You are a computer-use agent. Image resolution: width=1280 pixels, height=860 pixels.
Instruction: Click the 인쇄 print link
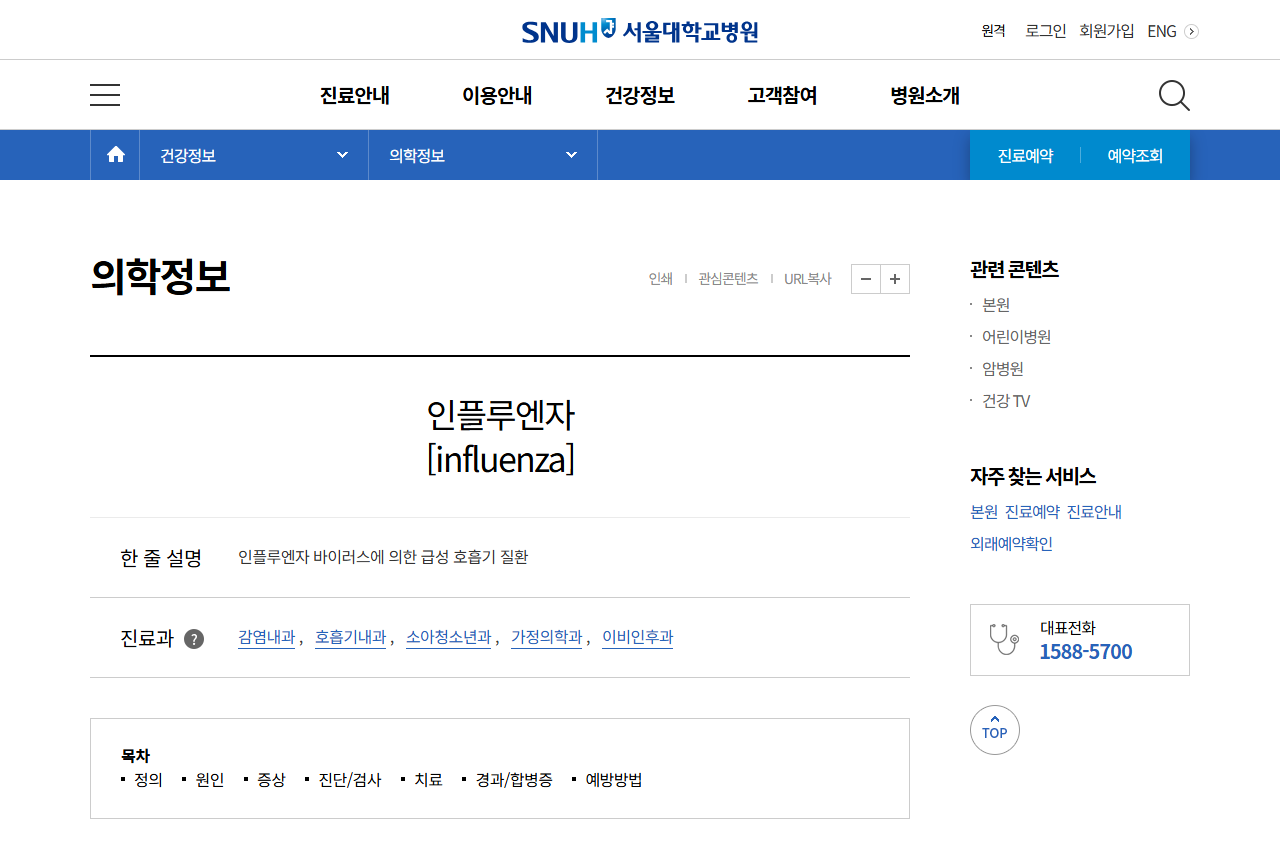pyautogui.click(x=660, y=279)
